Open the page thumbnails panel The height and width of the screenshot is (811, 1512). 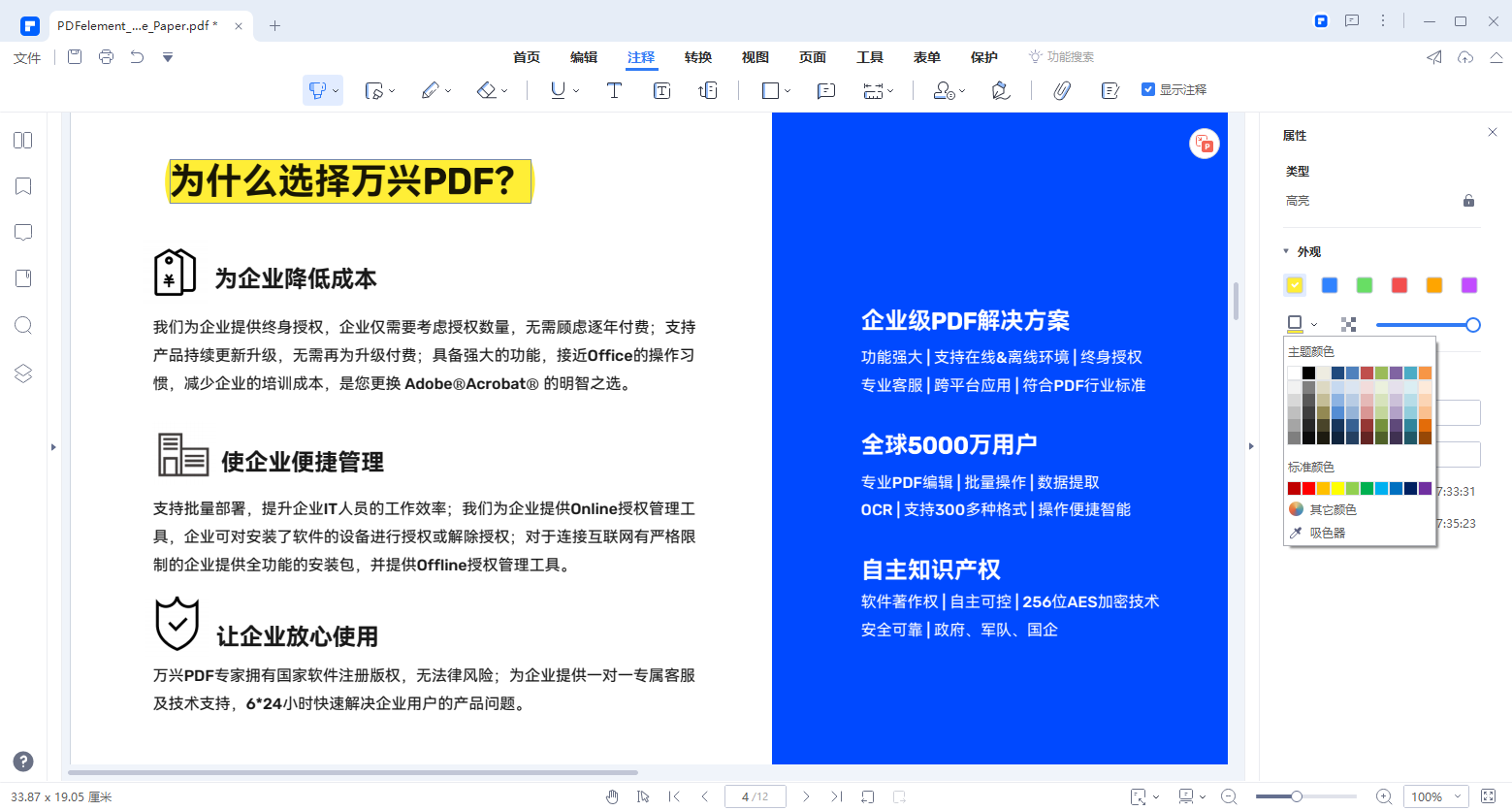[21, 140]
